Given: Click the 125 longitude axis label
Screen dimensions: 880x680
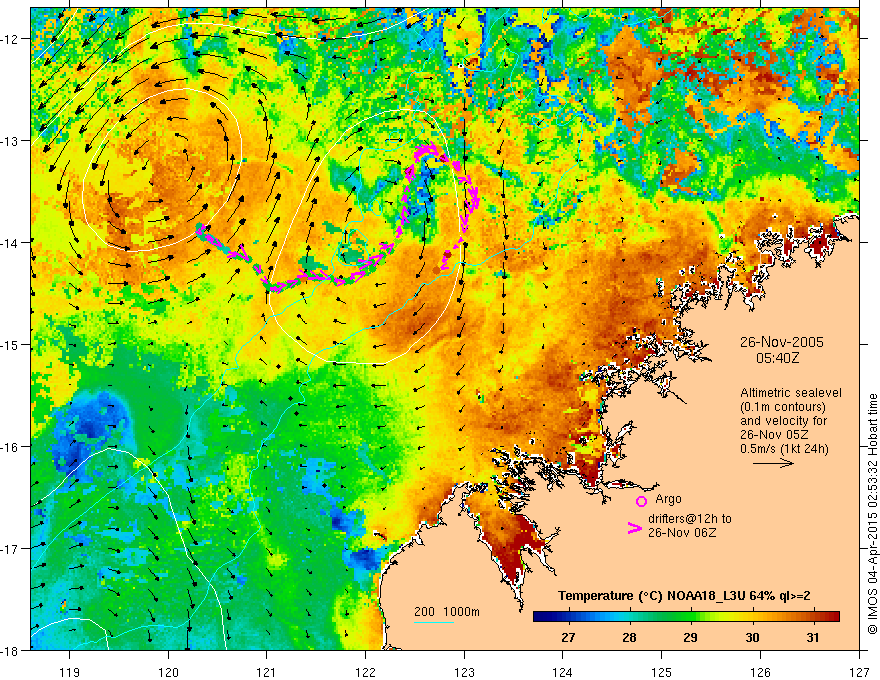Looking at the screenshot, I should (x=662, y=672).
